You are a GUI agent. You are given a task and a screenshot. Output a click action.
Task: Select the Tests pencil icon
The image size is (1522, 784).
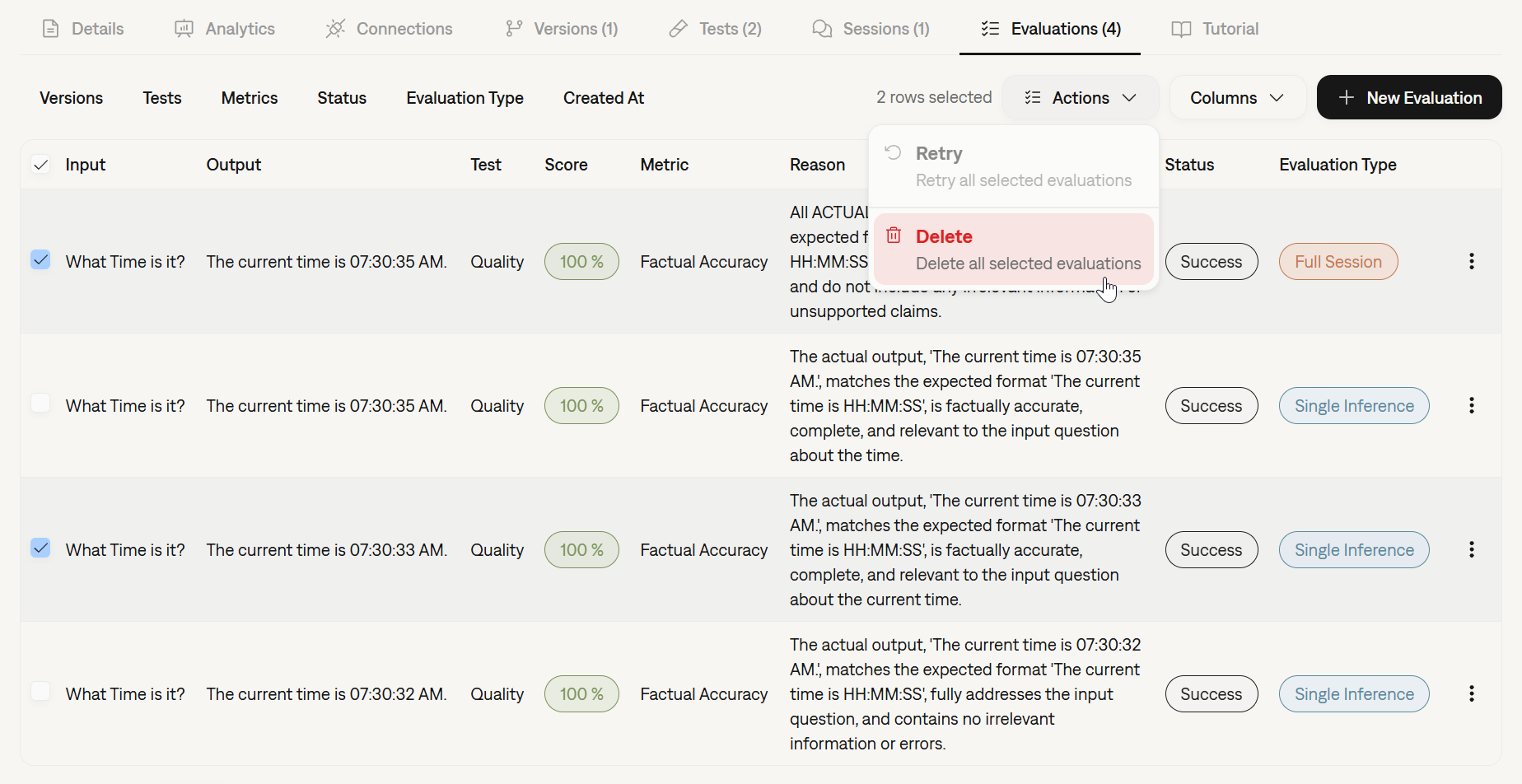point(677,28)
